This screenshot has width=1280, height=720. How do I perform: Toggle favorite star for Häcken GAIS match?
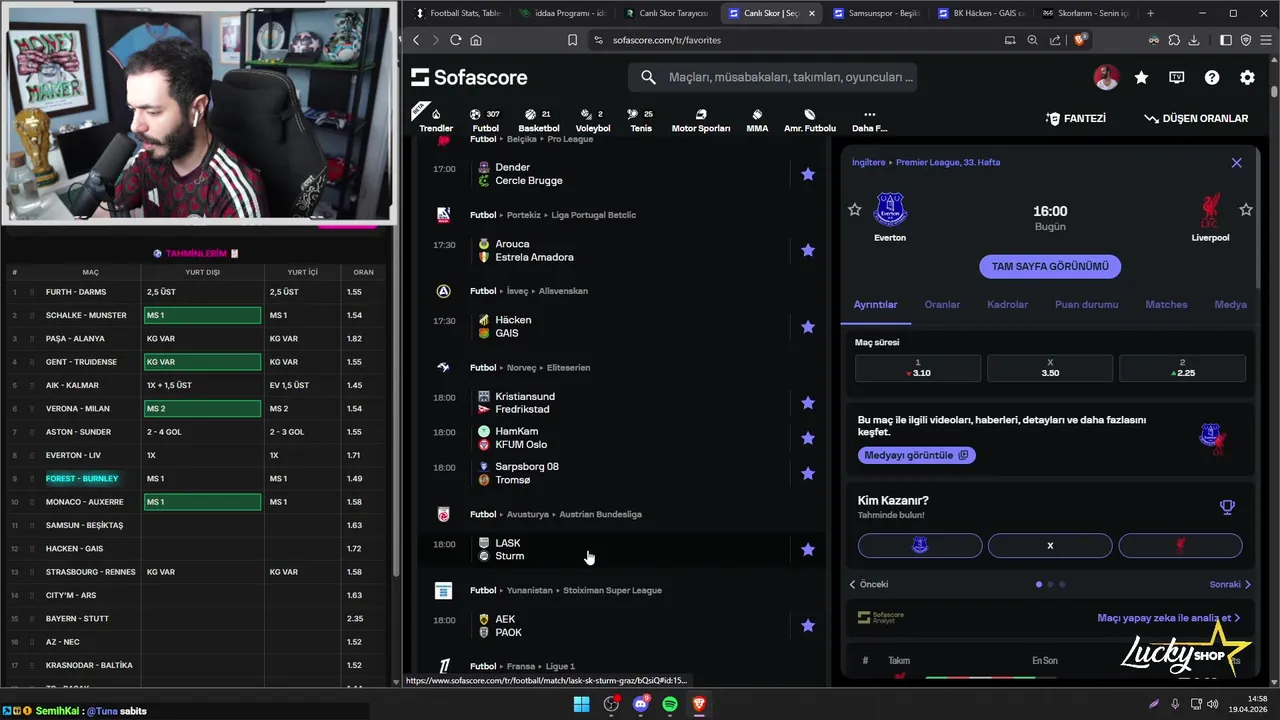808,327
